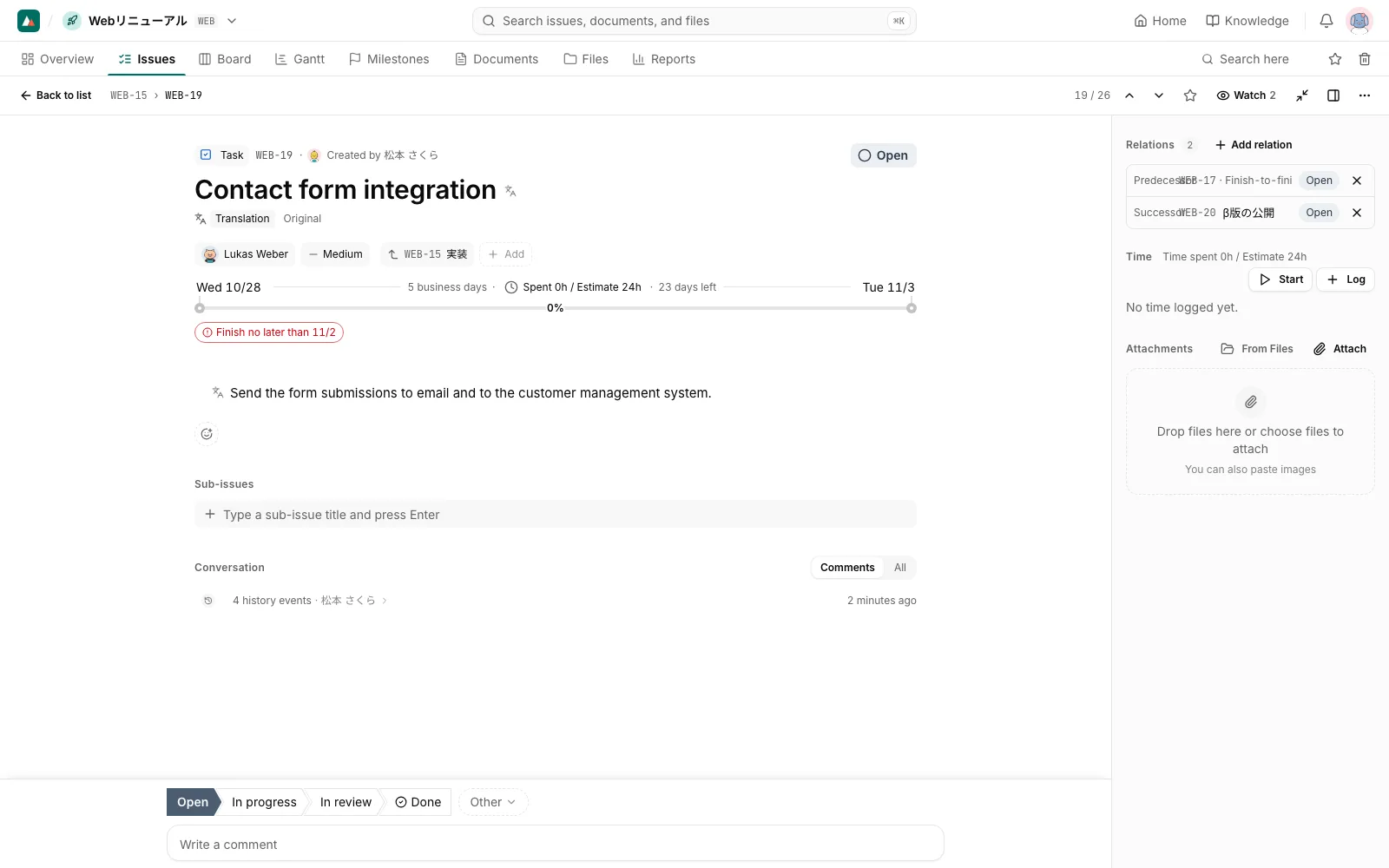Click the progress bar's 0% marker

556,308
